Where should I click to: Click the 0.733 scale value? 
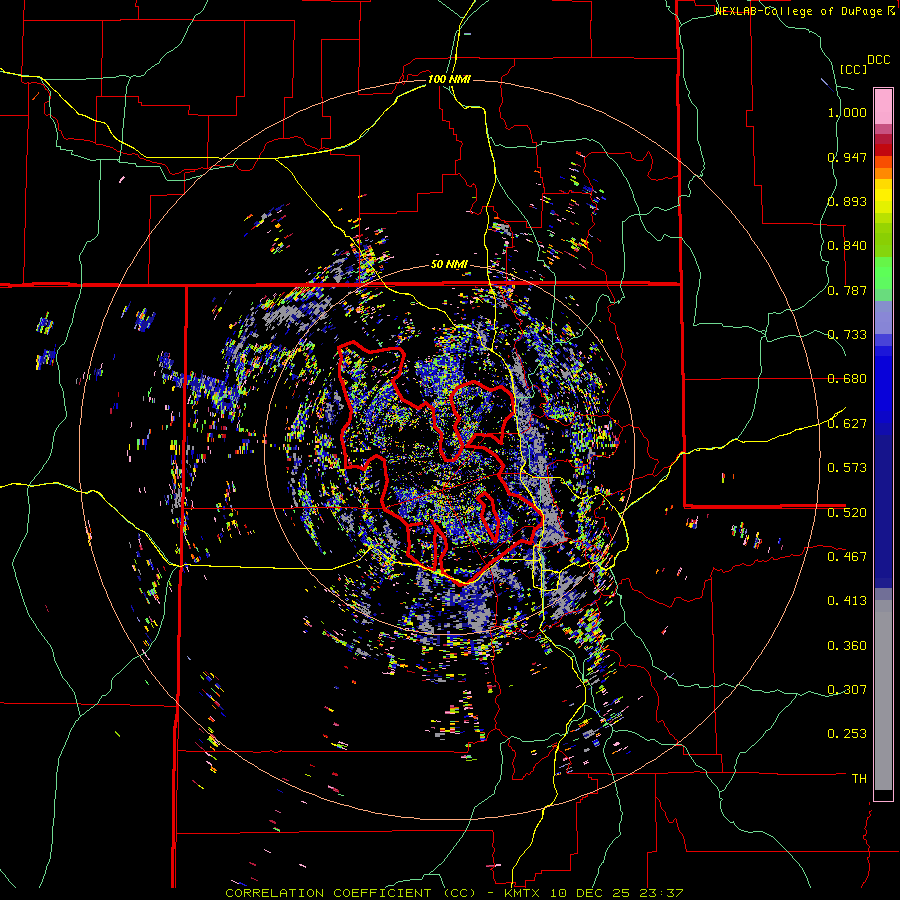(x=847, y=335)
